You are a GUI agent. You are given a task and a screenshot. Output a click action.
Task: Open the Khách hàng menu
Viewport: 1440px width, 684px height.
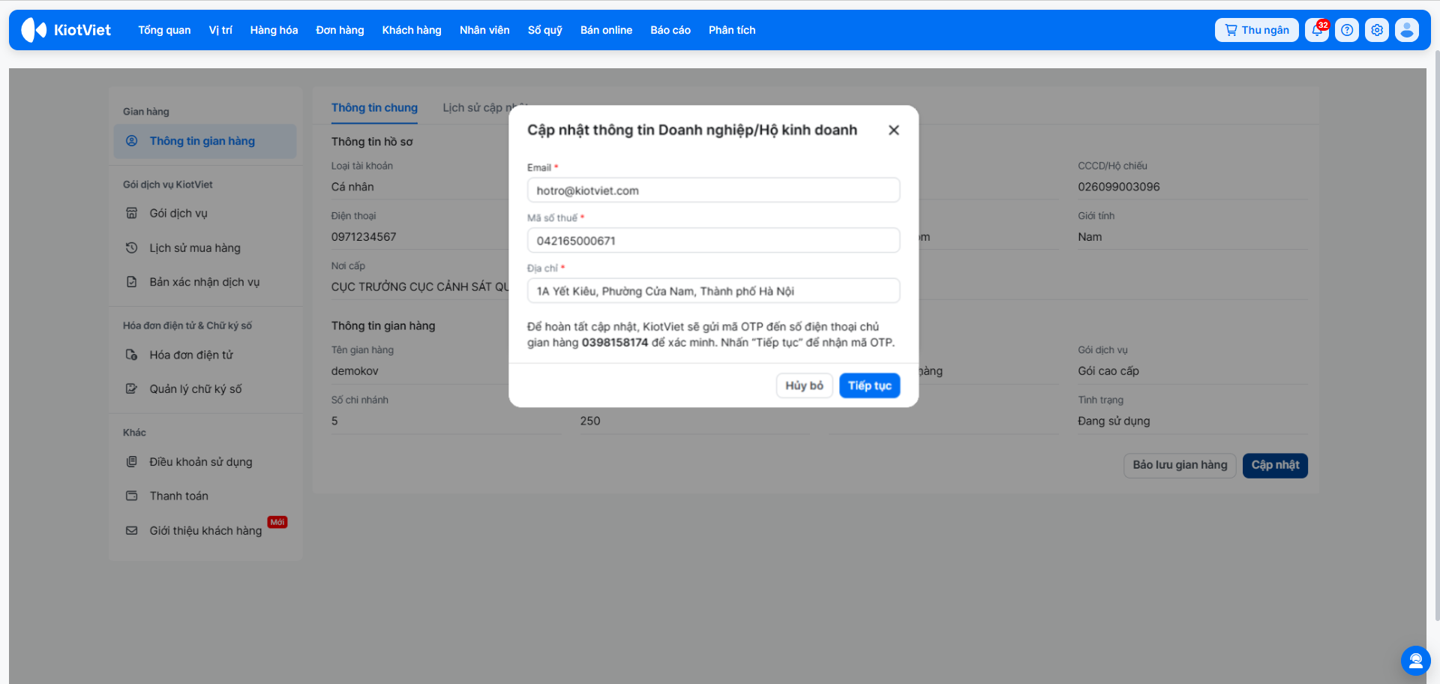tap(411, 30)
